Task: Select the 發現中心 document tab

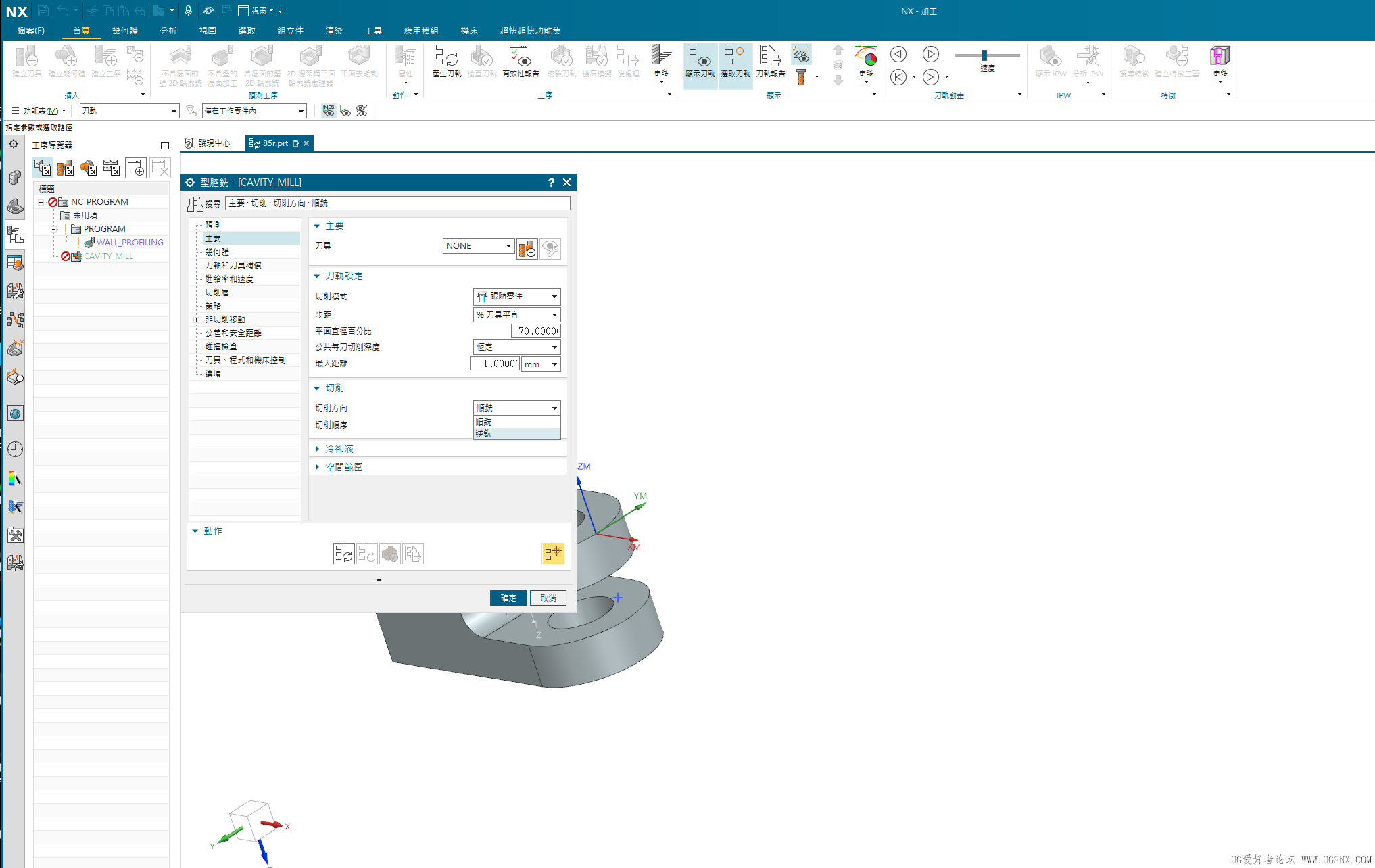Action: pyautogui.click(x=209, y=143)
